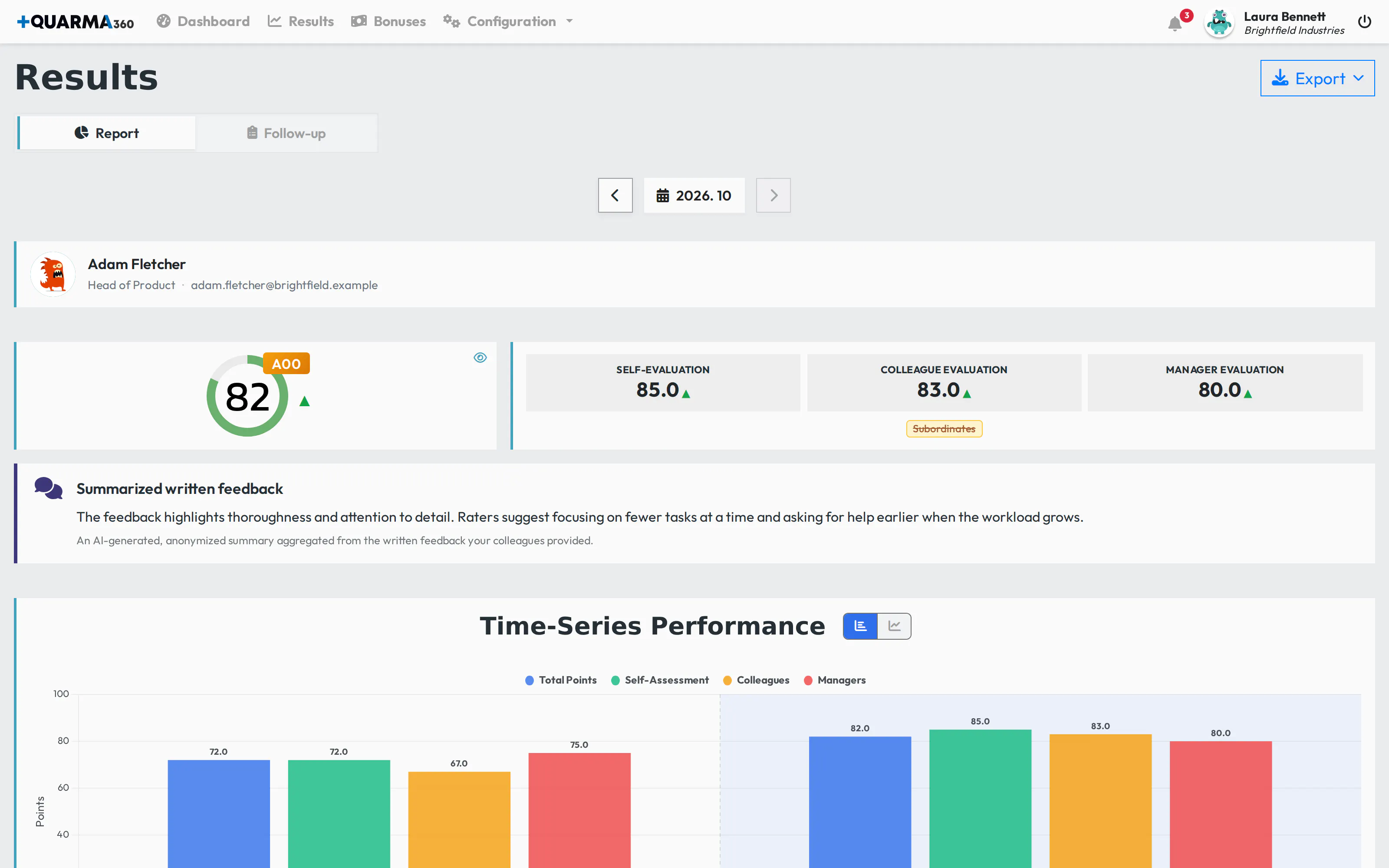Click the Bonuses money icon

(x=359, y=21)
